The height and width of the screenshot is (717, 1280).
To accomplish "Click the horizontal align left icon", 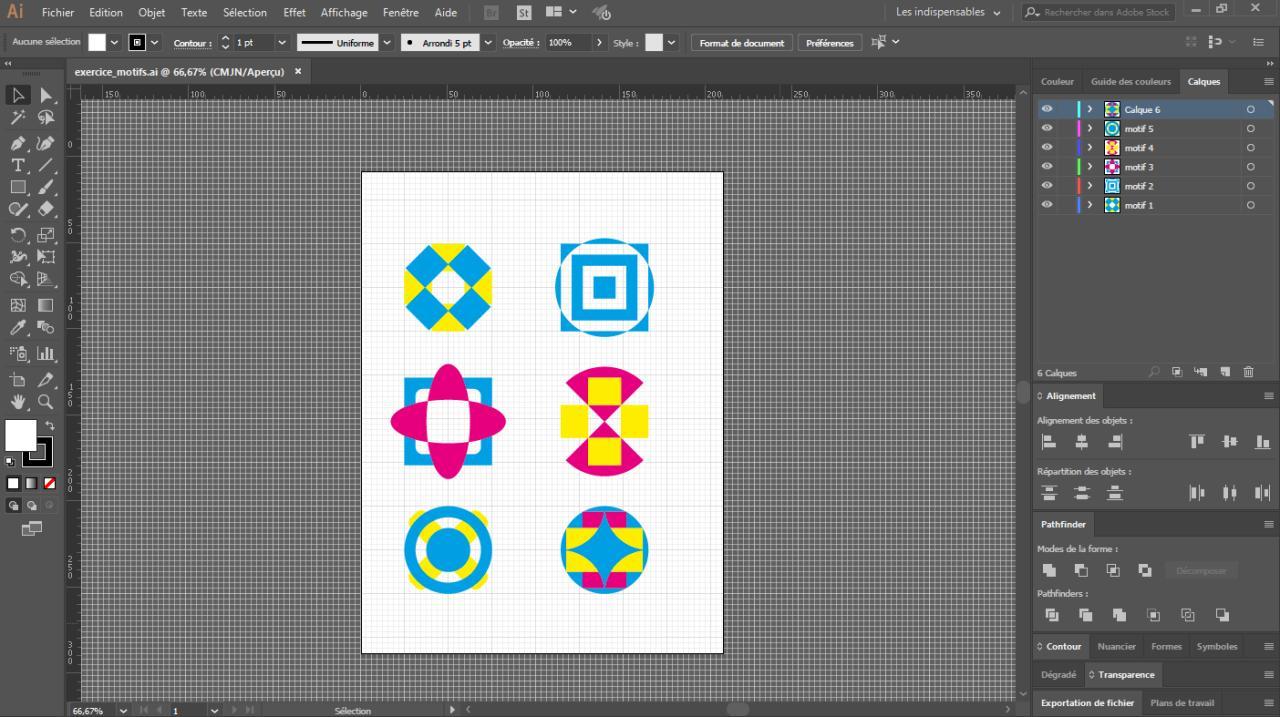I will pyautogui.click(x=1049, y=441).
